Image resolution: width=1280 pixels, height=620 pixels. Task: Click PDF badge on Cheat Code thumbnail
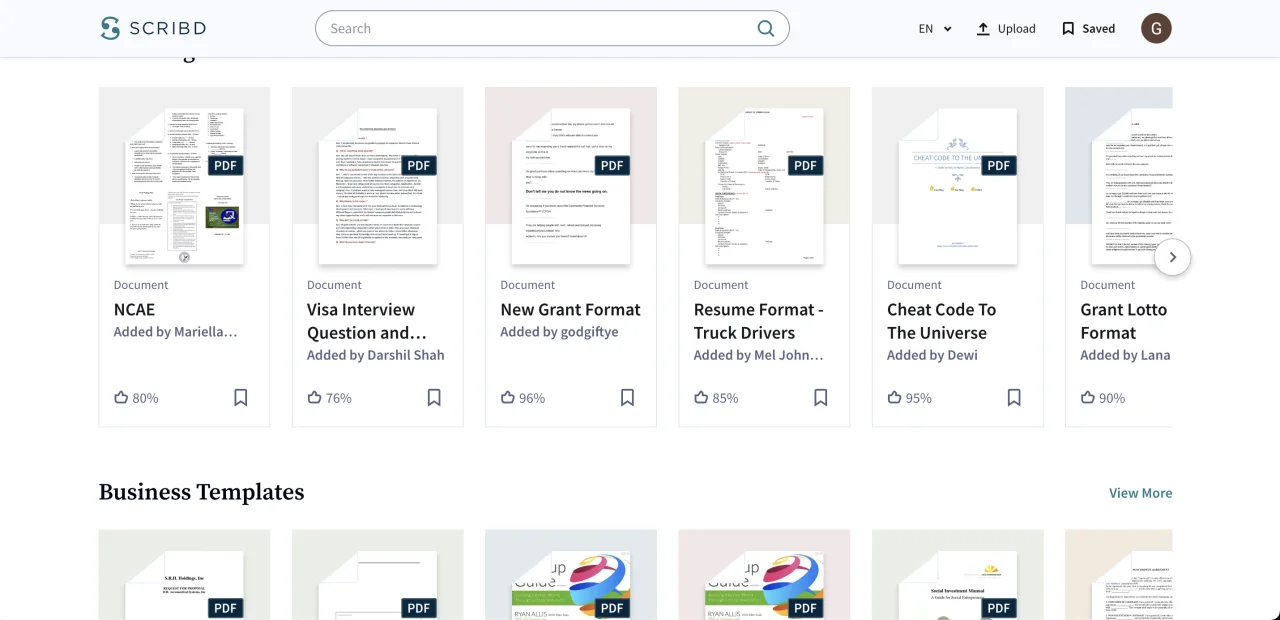coord(999,165)
